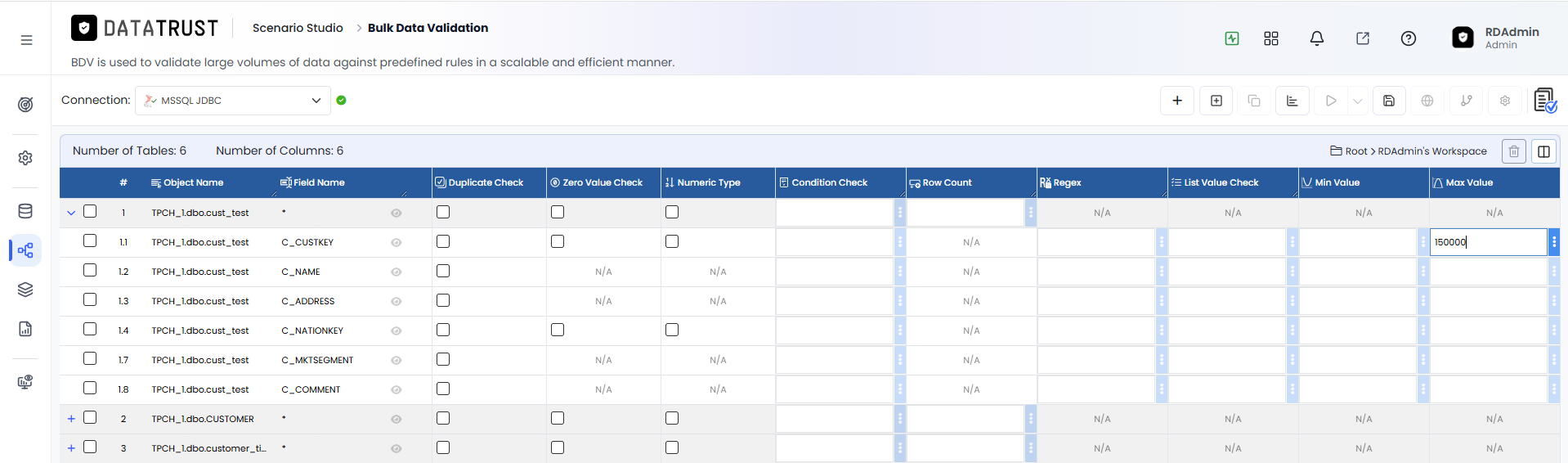The height and width of the screenshot is (463, 1568).
Task: Click the plus add icon in toolbar
Action: [x=1177, y=101]
